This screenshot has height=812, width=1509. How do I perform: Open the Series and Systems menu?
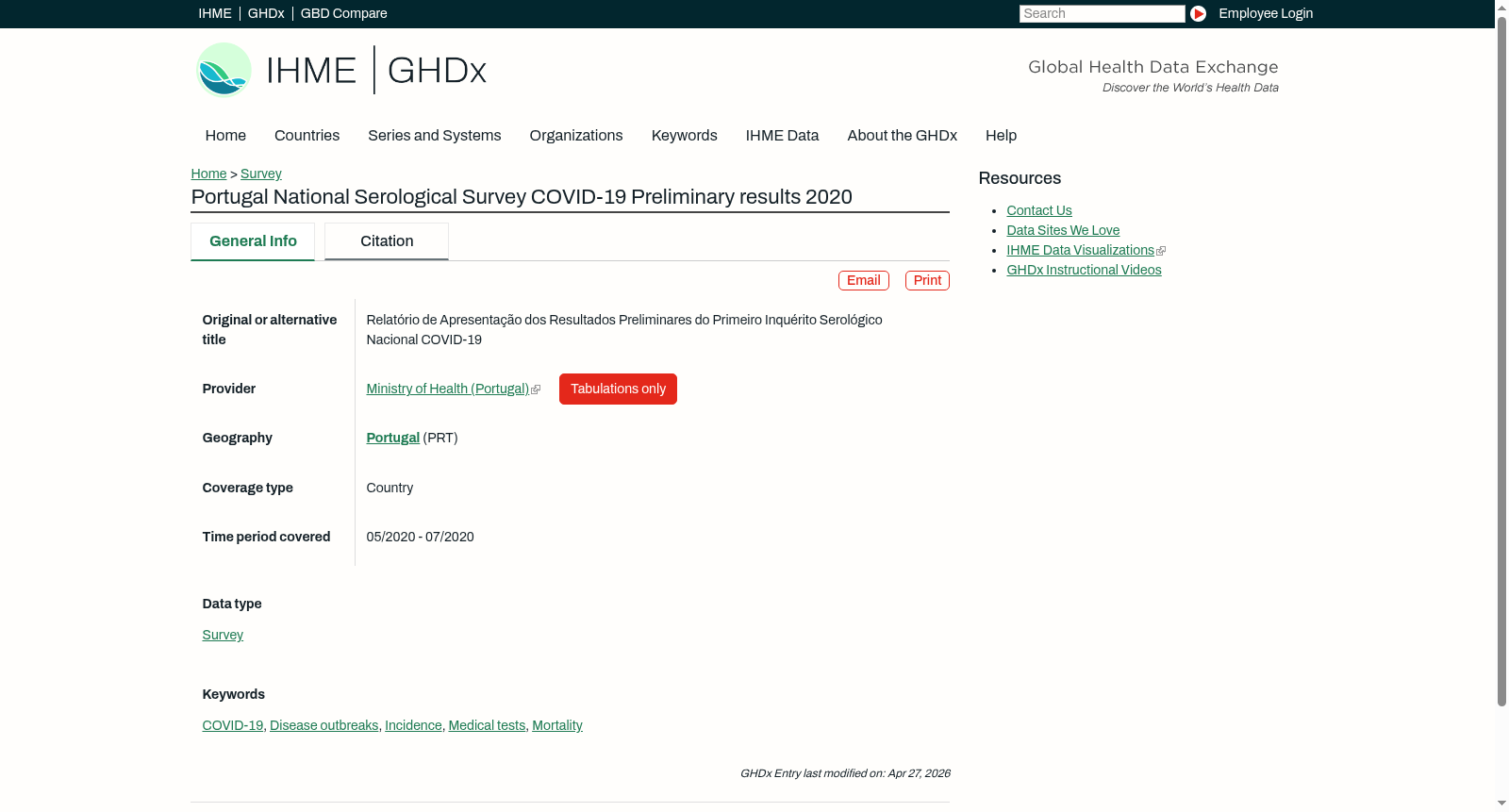pos(434,136)
